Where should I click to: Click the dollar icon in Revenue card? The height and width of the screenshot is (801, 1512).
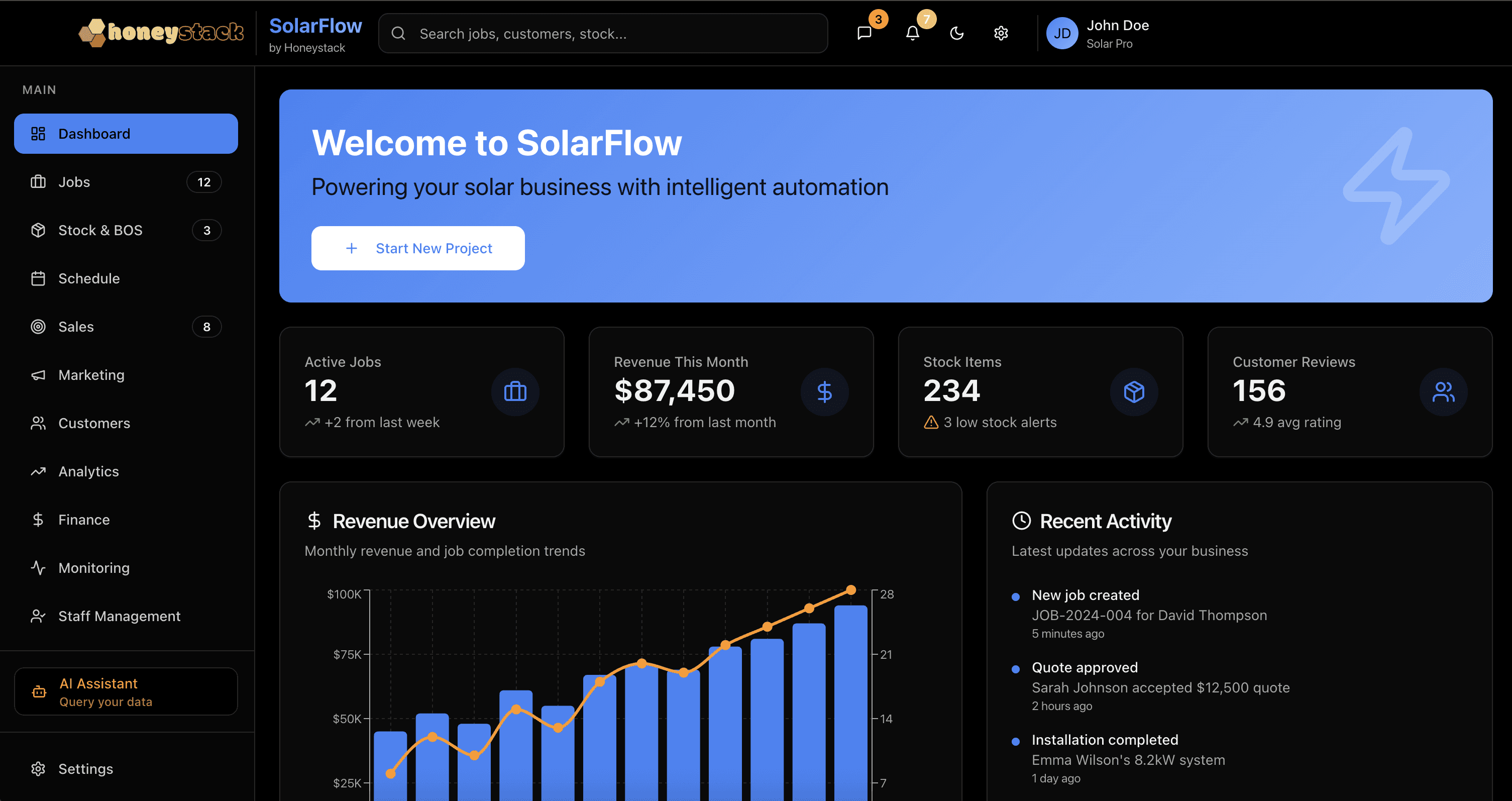click(x=824, y=391)
